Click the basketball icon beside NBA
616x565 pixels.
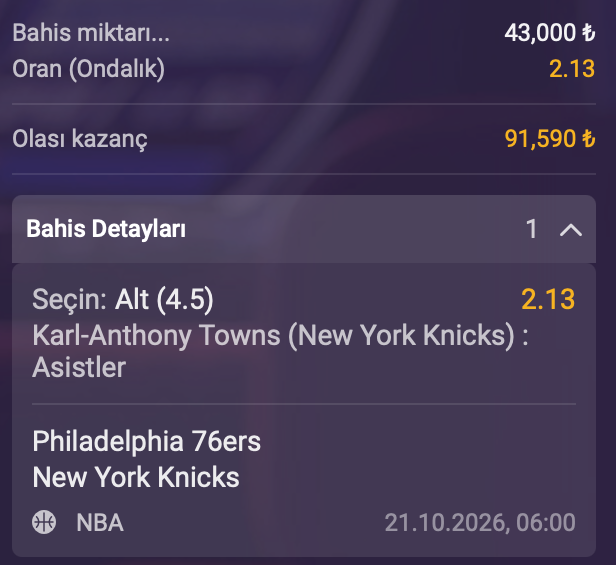pyautogui.click(x=44, y=522)
